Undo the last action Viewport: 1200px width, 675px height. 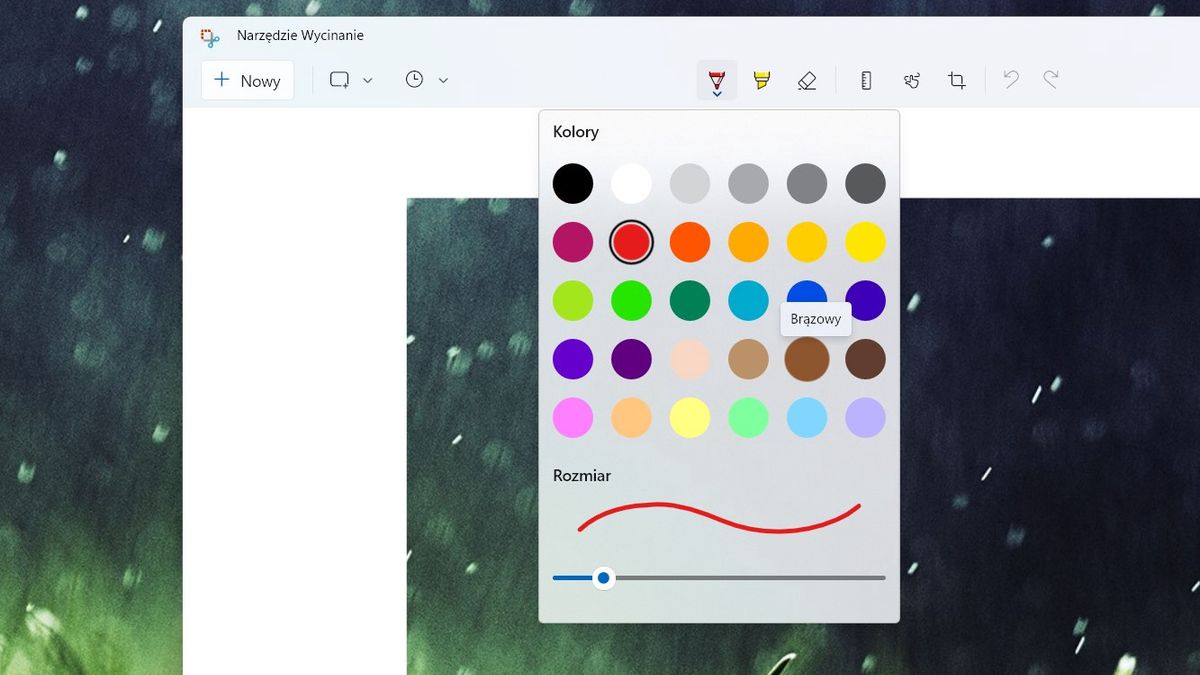pyautogui.click(x=1011, y=80)
